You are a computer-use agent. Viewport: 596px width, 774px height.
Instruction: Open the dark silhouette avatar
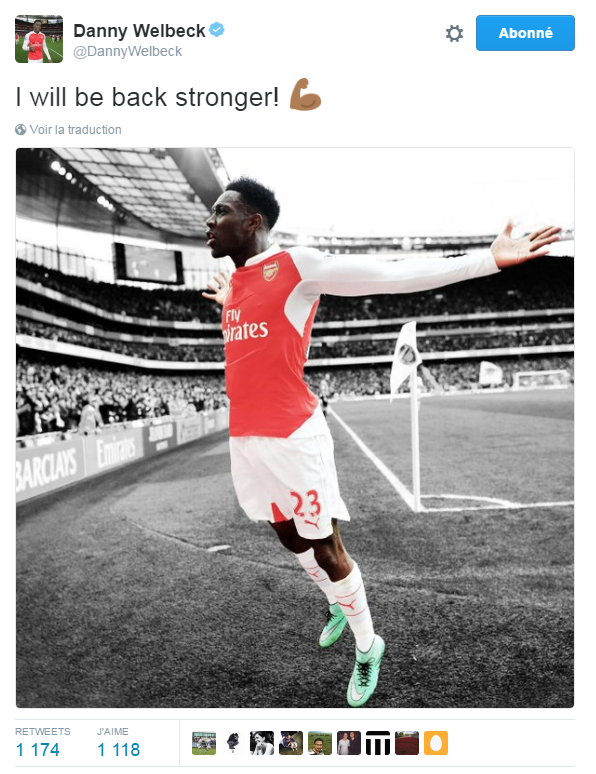click(233, 743)
